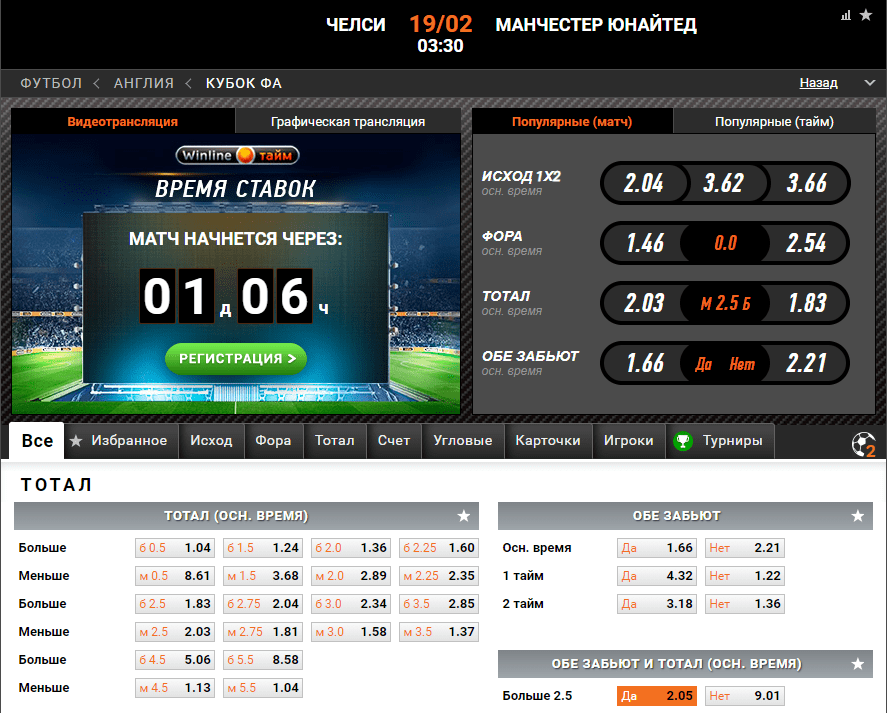Expand the header dropdown chevron next to Назад
Screen dimensions: 887x713
coord(869,83)
